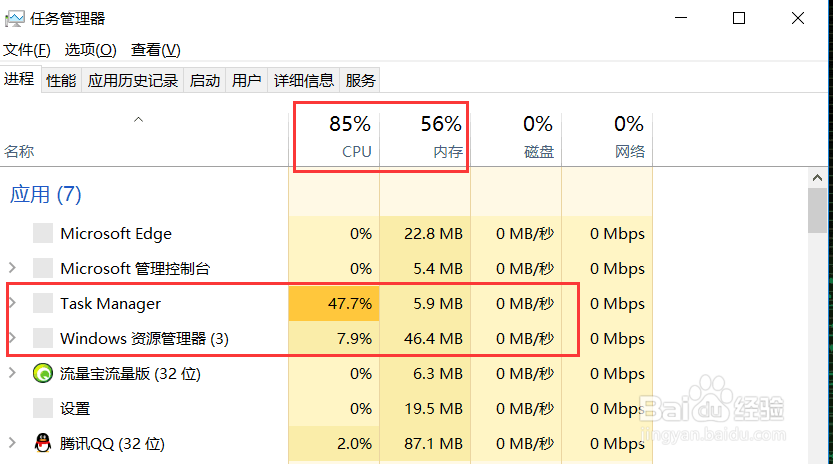Expand the 流量宝流量版 process entry
This screenshot has height=464, width=833.
12,374
